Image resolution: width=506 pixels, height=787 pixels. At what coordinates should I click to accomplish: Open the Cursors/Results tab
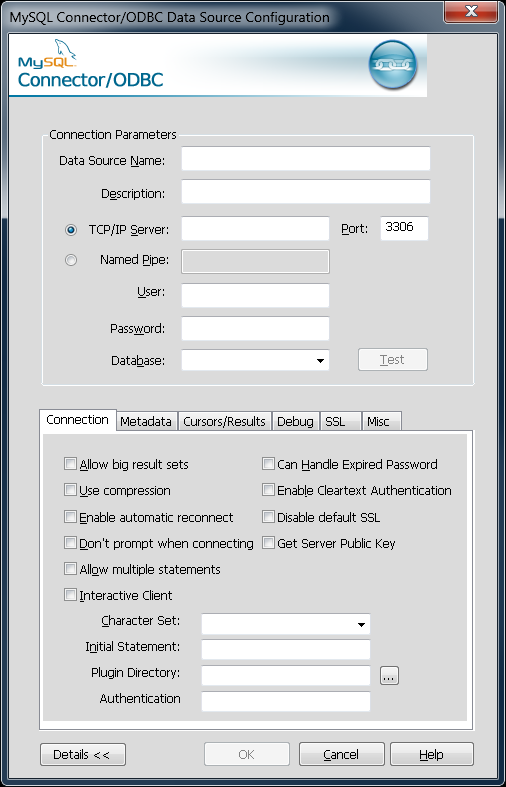[x=224, y=422]
